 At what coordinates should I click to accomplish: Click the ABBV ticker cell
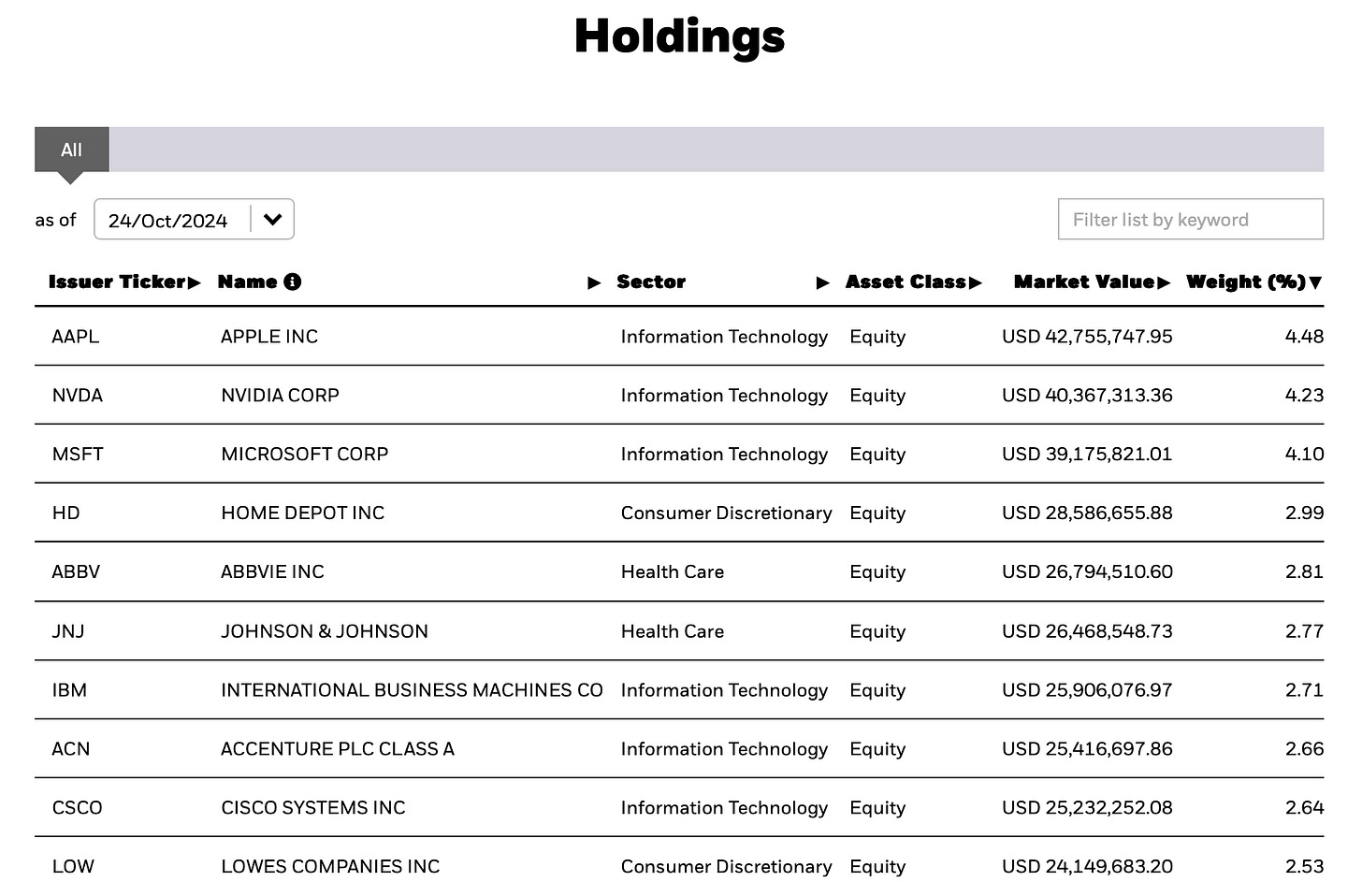[76, 572]
